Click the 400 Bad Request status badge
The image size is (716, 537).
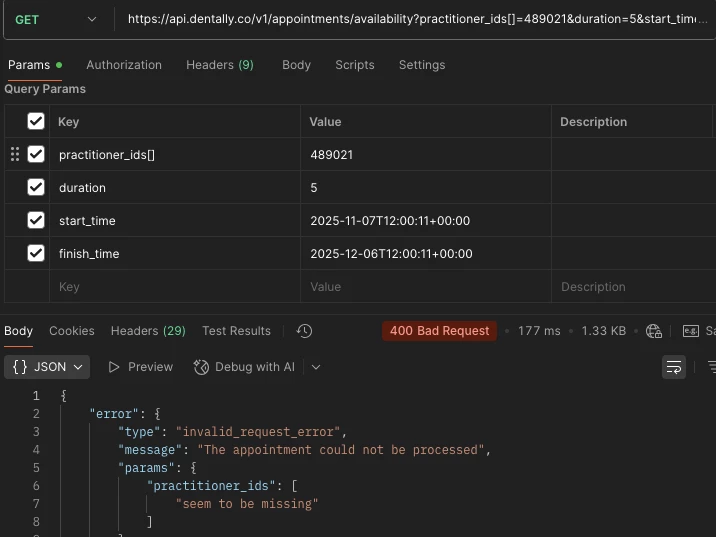439,331
